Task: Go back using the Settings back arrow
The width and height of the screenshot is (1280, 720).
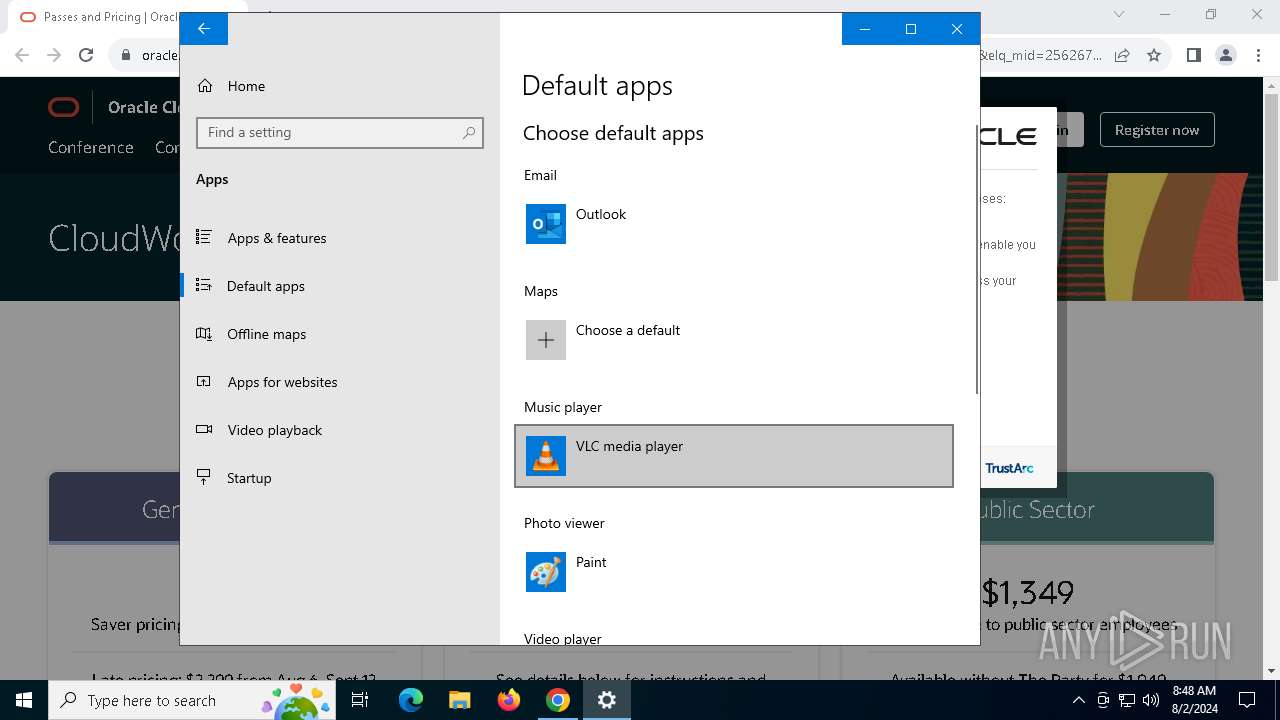Action: (x=204, y=29)
